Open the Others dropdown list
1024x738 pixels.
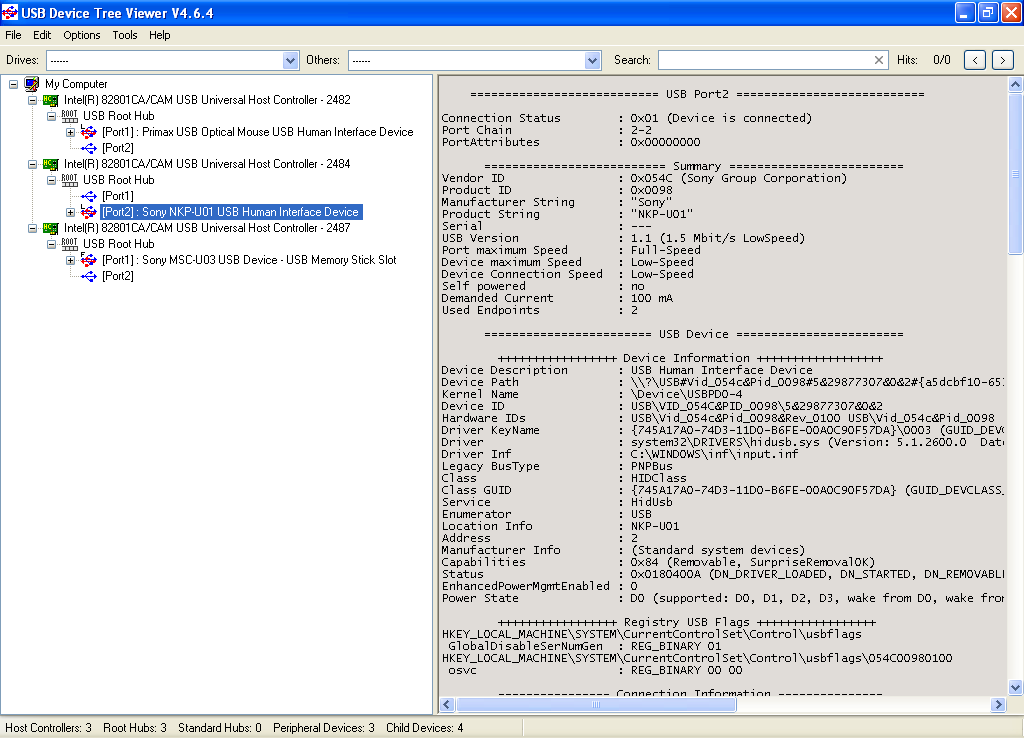coord(592,60)
